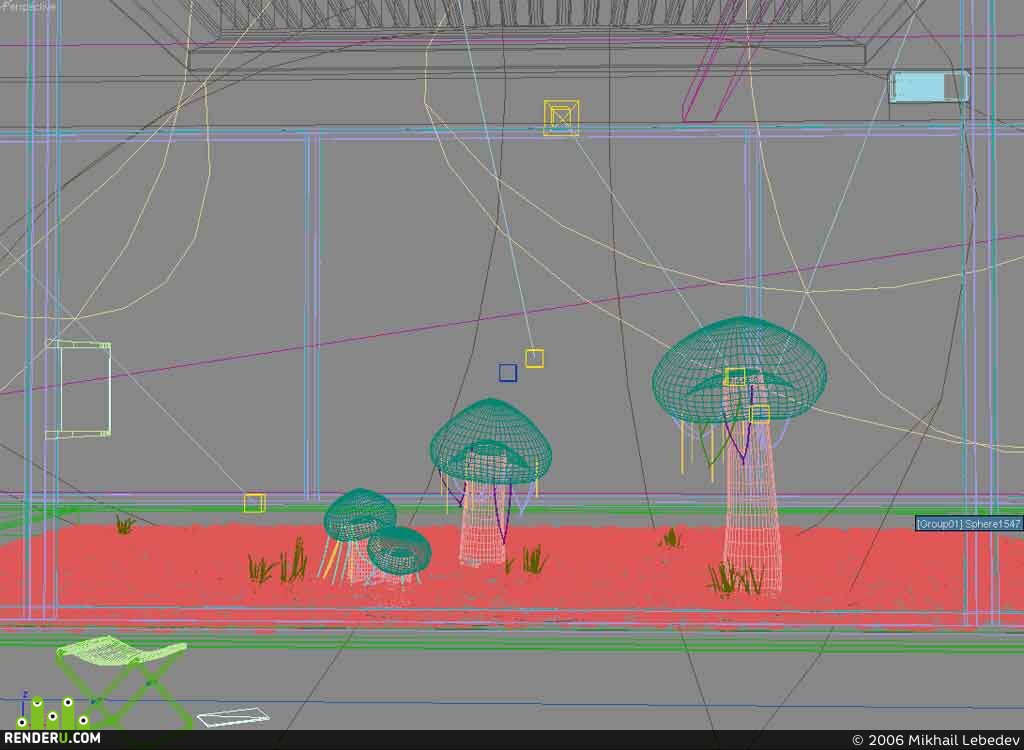Screen dimensions: 1024x750
Task: Select the light cyan box at upper right
Action: click(929, 87)
